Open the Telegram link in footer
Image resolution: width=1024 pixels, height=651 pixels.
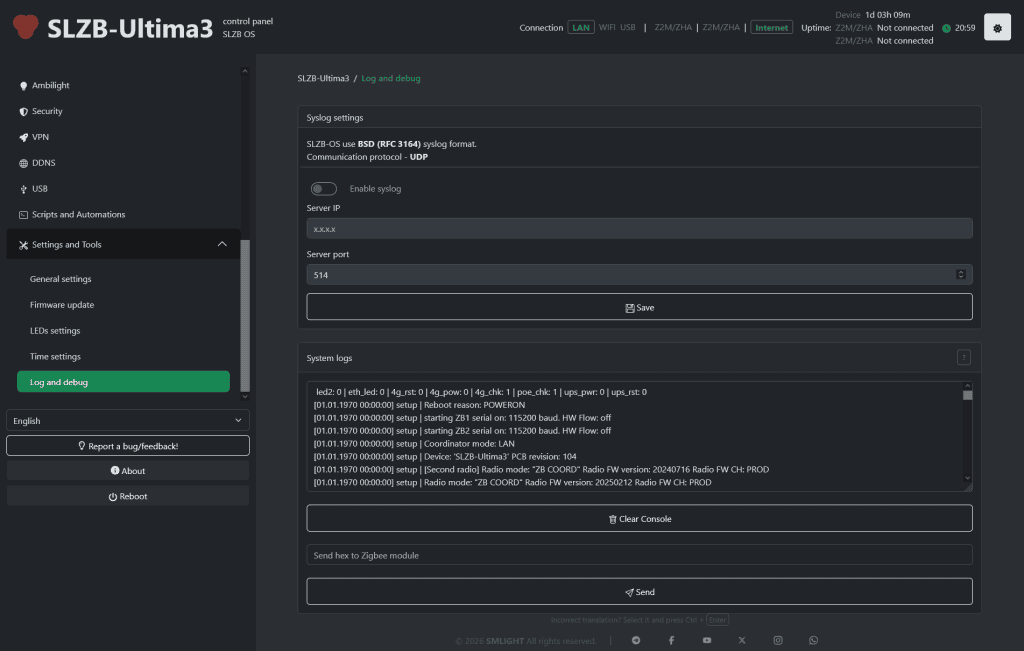click(636, 640)
